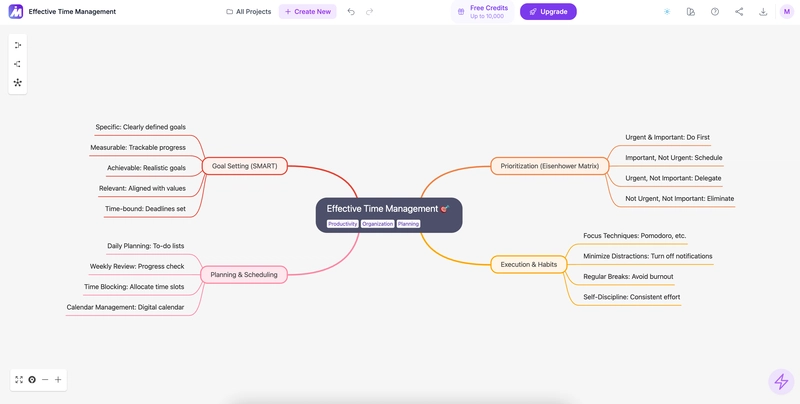Select right-sided layout icon

[x=18, y=45]
